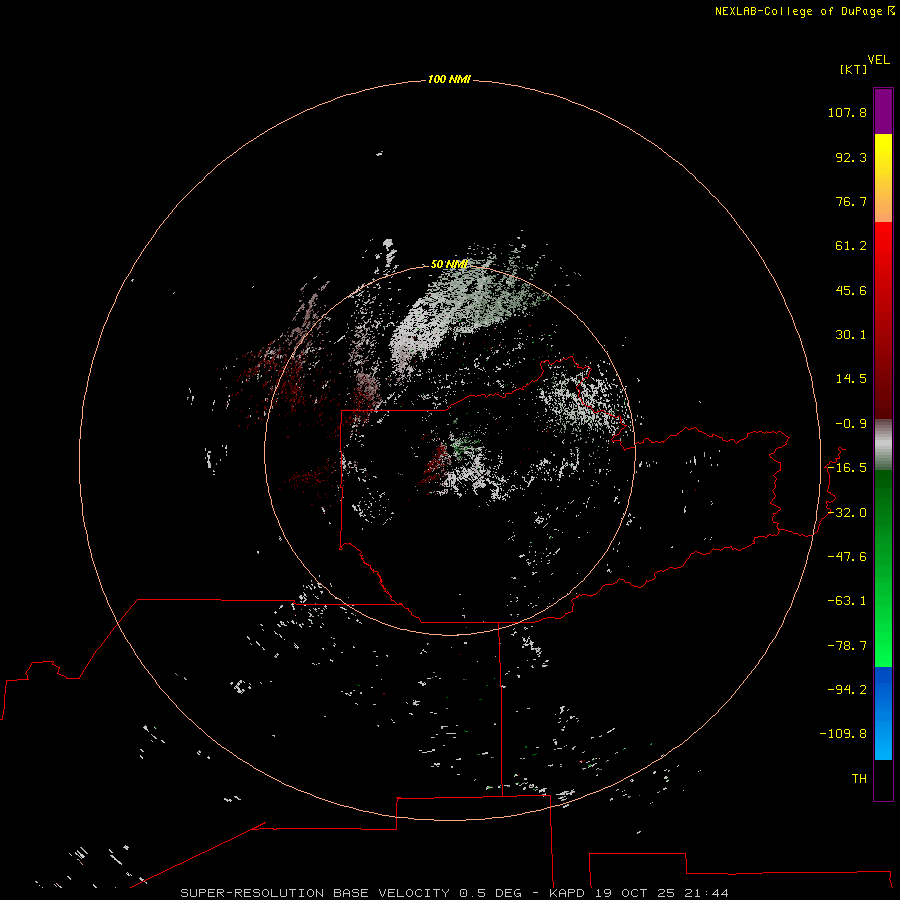
Task: Click the -0.9 legend value
Action: pyautogui.click(x=851, y=424)
